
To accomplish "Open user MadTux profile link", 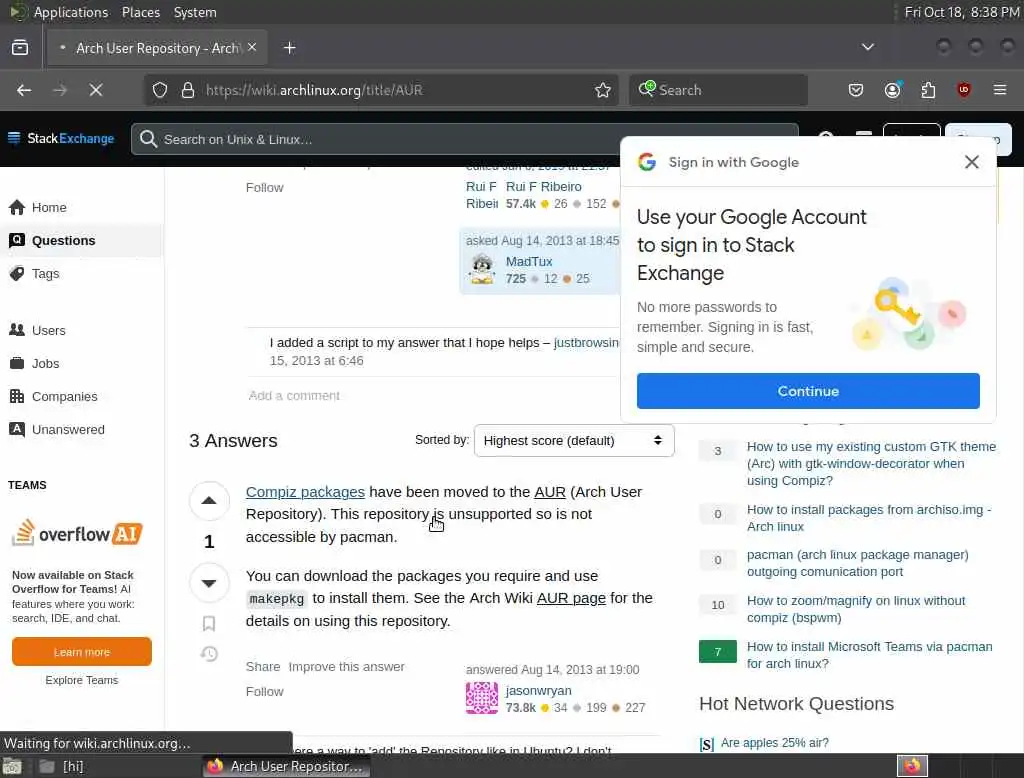I will (529, 261).
